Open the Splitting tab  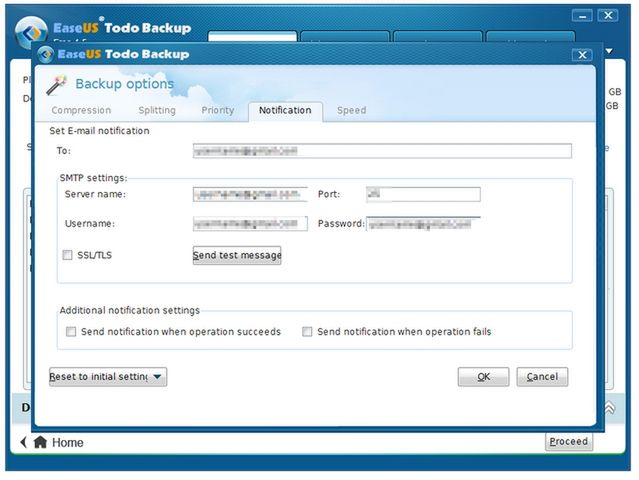(157, 110)
